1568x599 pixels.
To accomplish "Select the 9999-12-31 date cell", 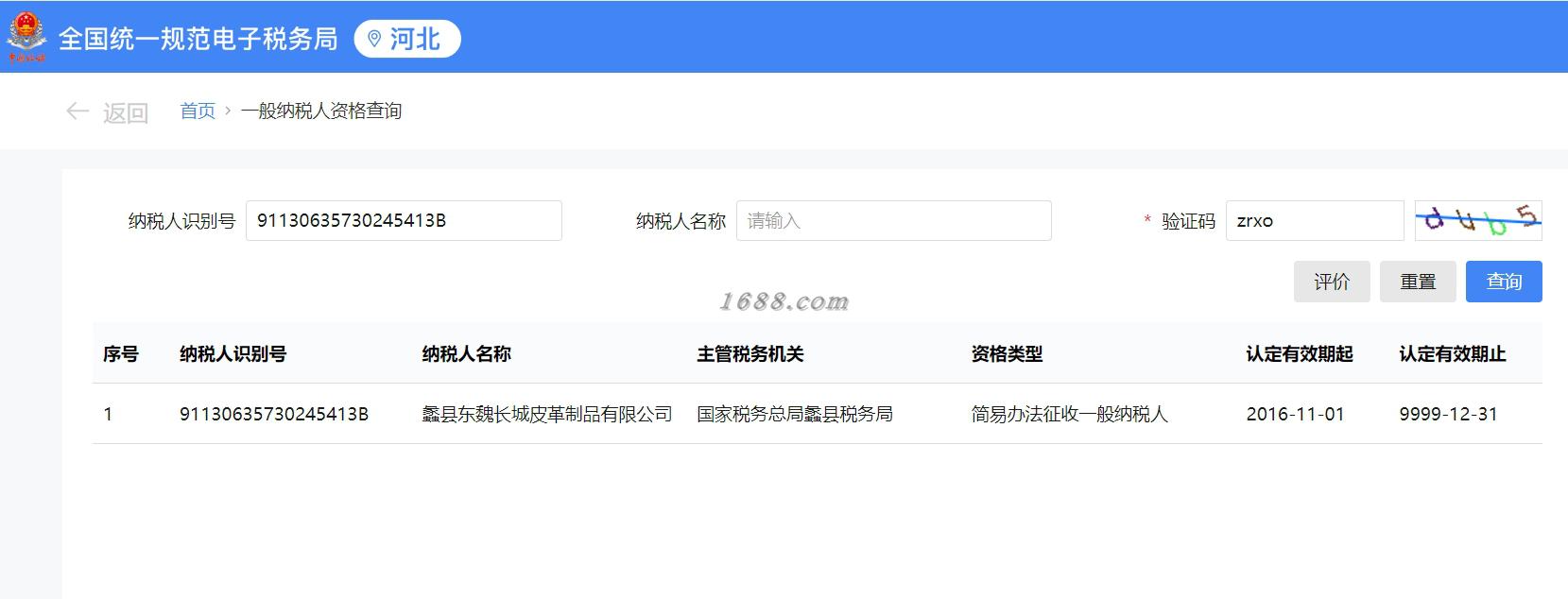I will point(1448,414).
